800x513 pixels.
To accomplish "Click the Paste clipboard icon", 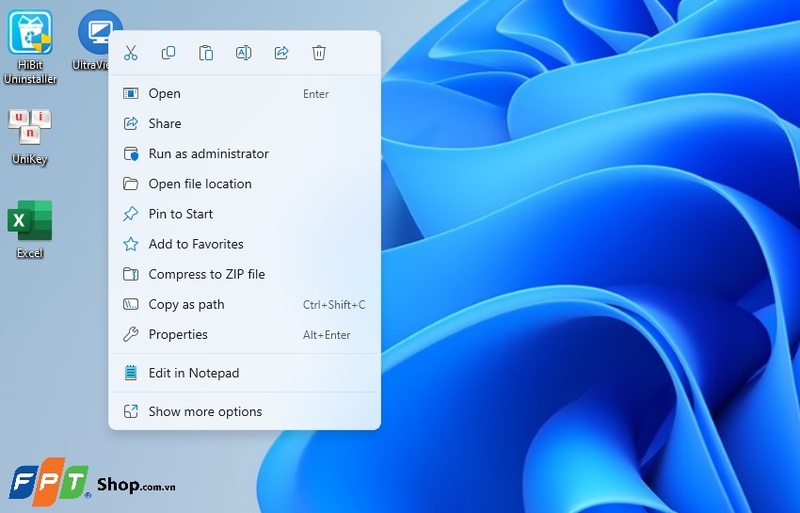I will (206, 53).
